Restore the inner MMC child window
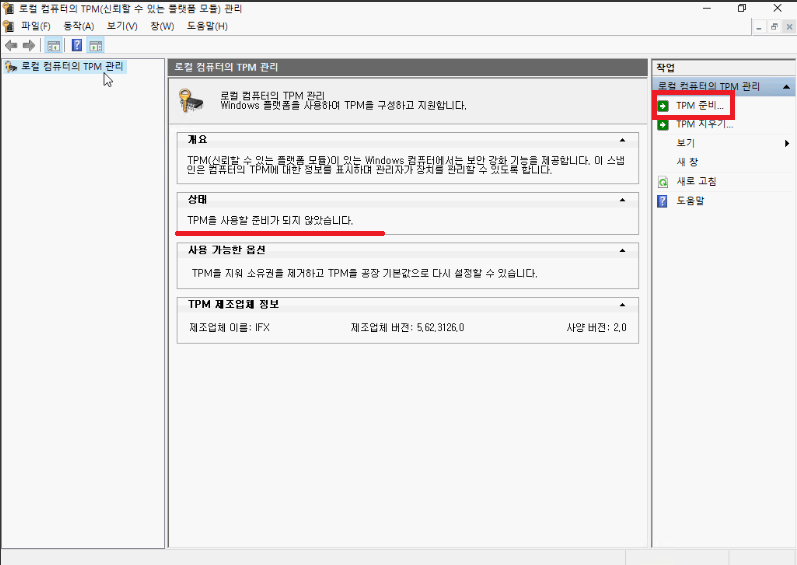Image resolution: width=797 pixels, height=565 pixels. [774, 27]
